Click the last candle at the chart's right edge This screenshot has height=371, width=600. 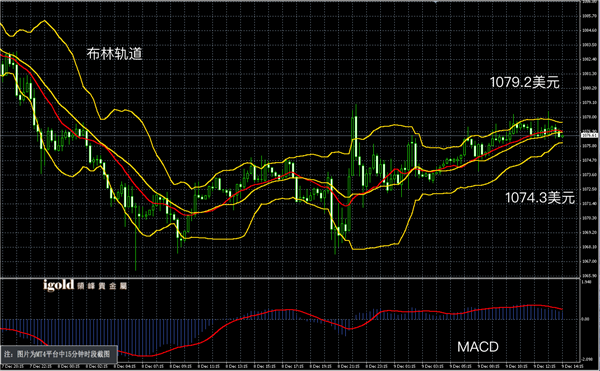(x=562, y=135)
